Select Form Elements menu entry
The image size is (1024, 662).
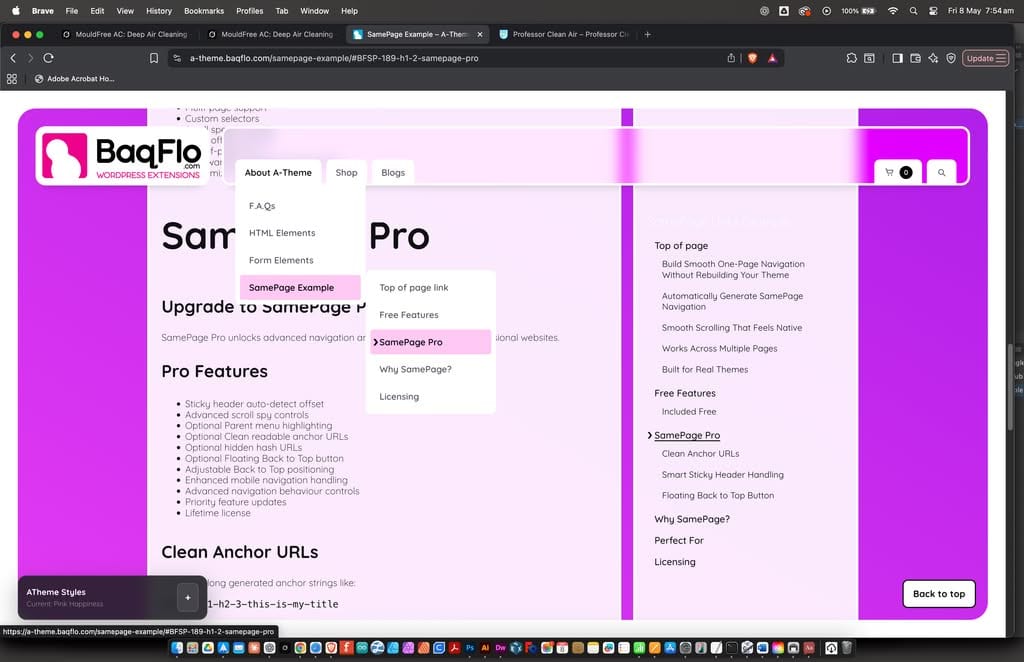(x=300, y=260)
